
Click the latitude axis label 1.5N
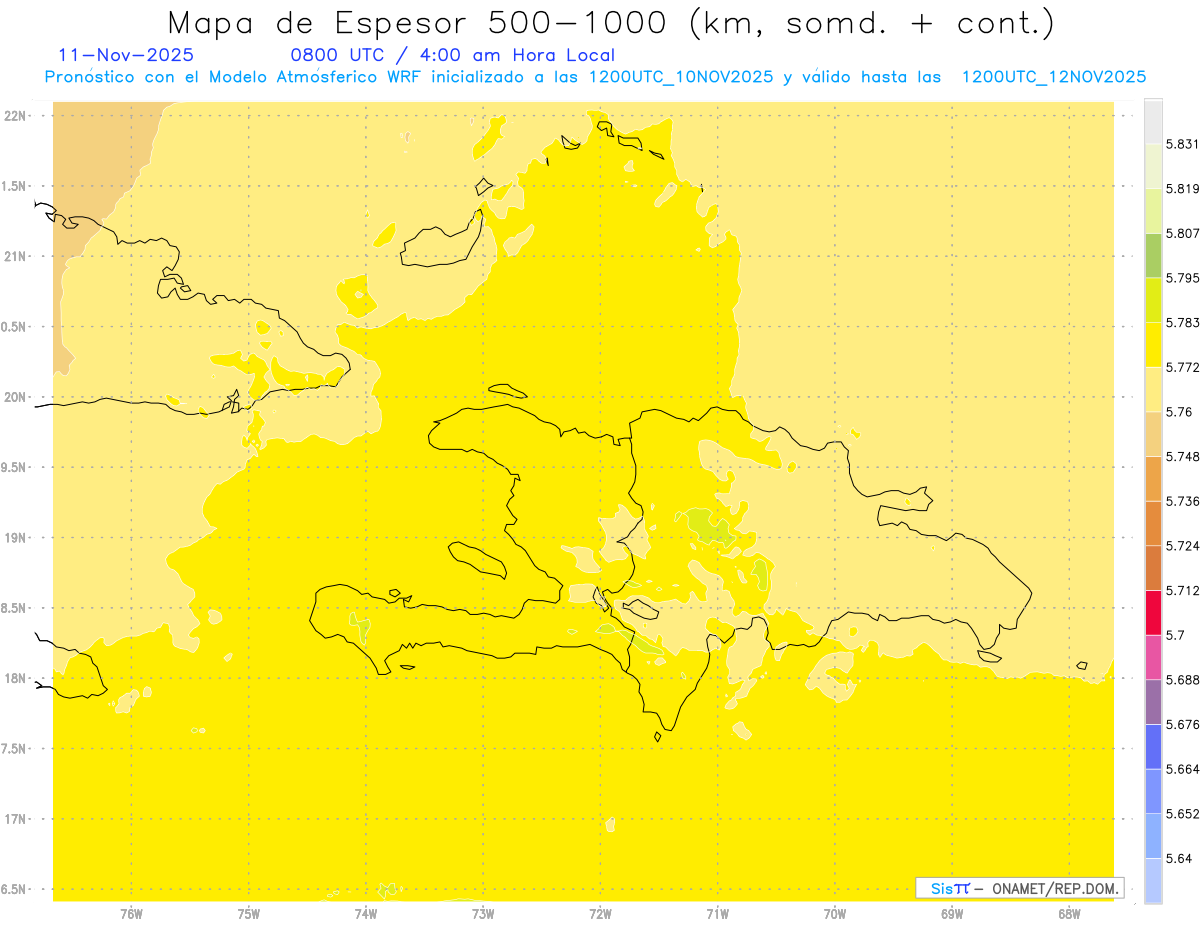point(15,186)
